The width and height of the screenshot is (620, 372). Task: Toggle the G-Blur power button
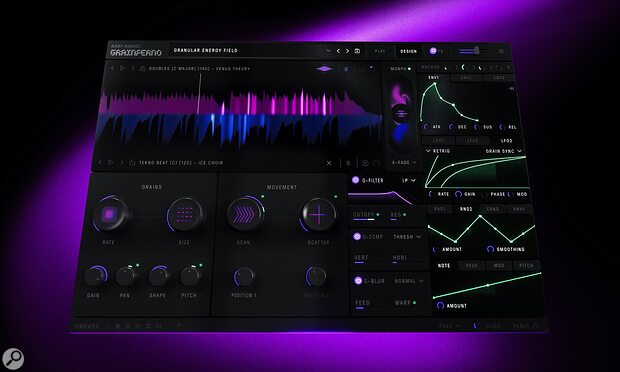click(x=358, y=281)
